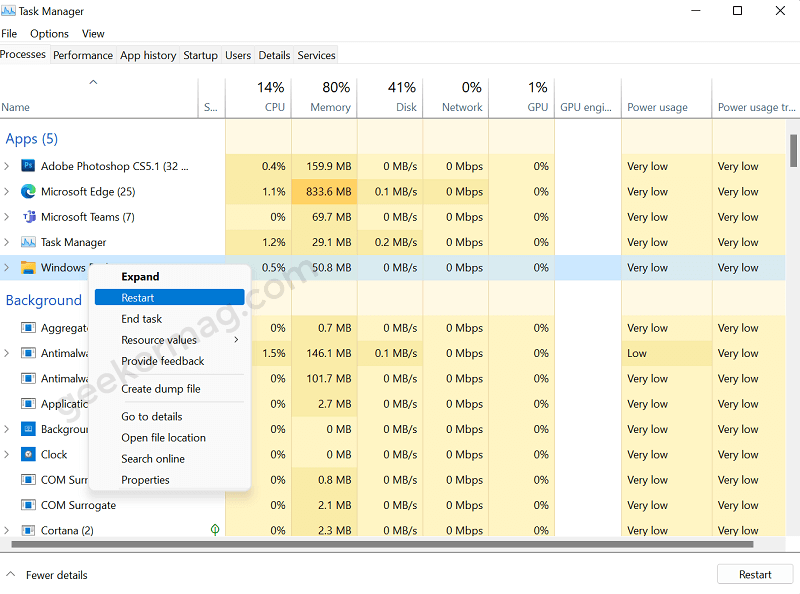
Task: Expand the Adobe Photoshop CS5.1 process group
Action: click(7, 166)
